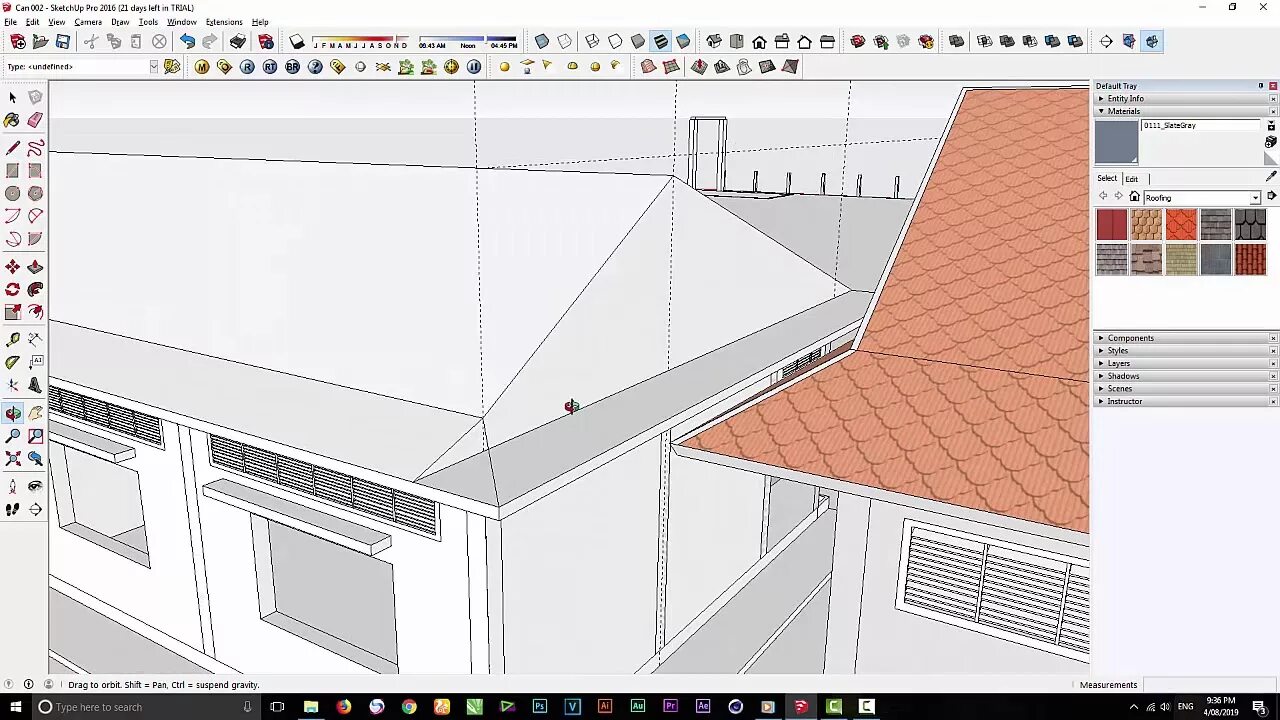The height and width of the screenshot is (720, 1280).
Task: Click the Zoom Extents tool
Action: click(x=13, y=459)
